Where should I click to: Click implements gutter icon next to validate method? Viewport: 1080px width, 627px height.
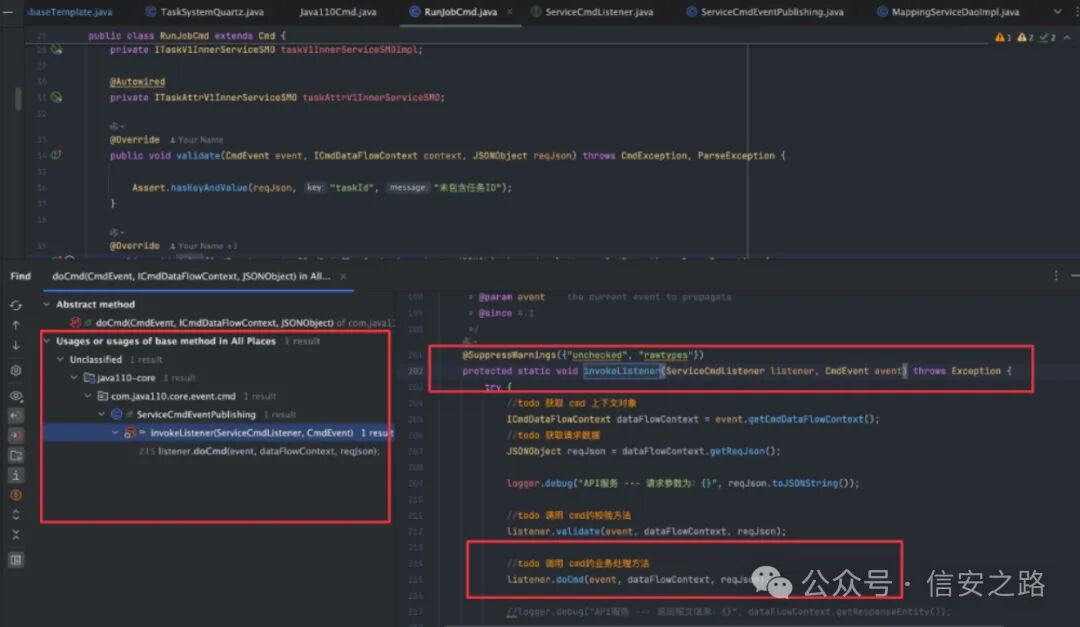pyautogui.click(x=56, y=155)
